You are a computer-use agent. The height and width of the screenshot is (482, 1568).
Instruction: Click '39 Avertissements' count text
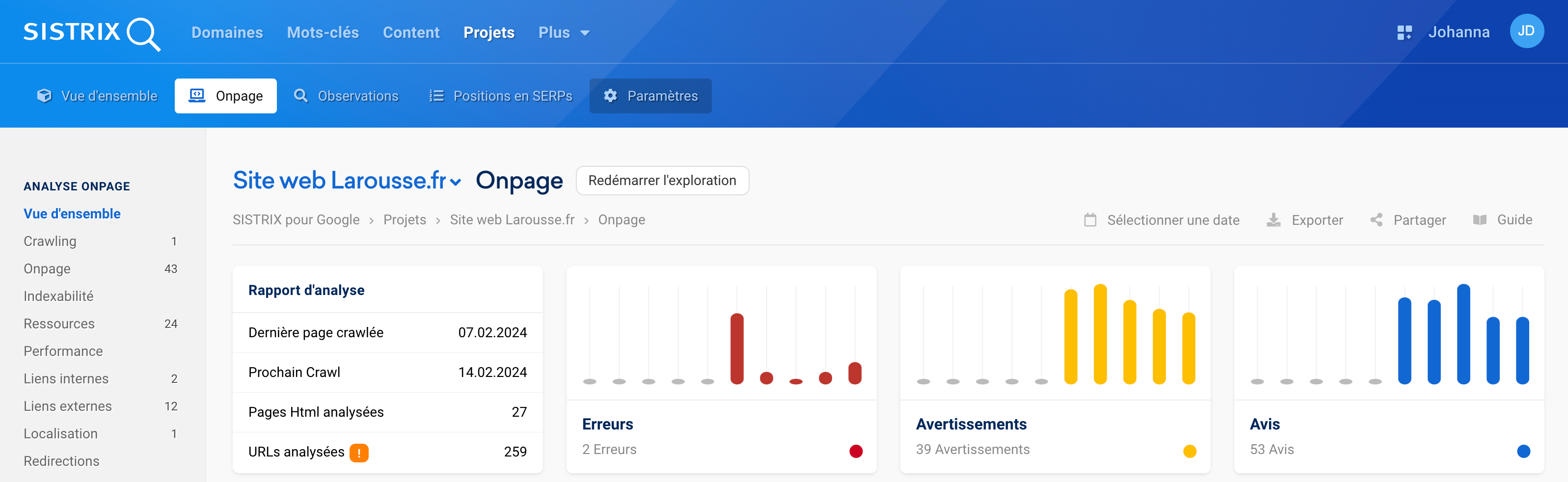(972, 449)
